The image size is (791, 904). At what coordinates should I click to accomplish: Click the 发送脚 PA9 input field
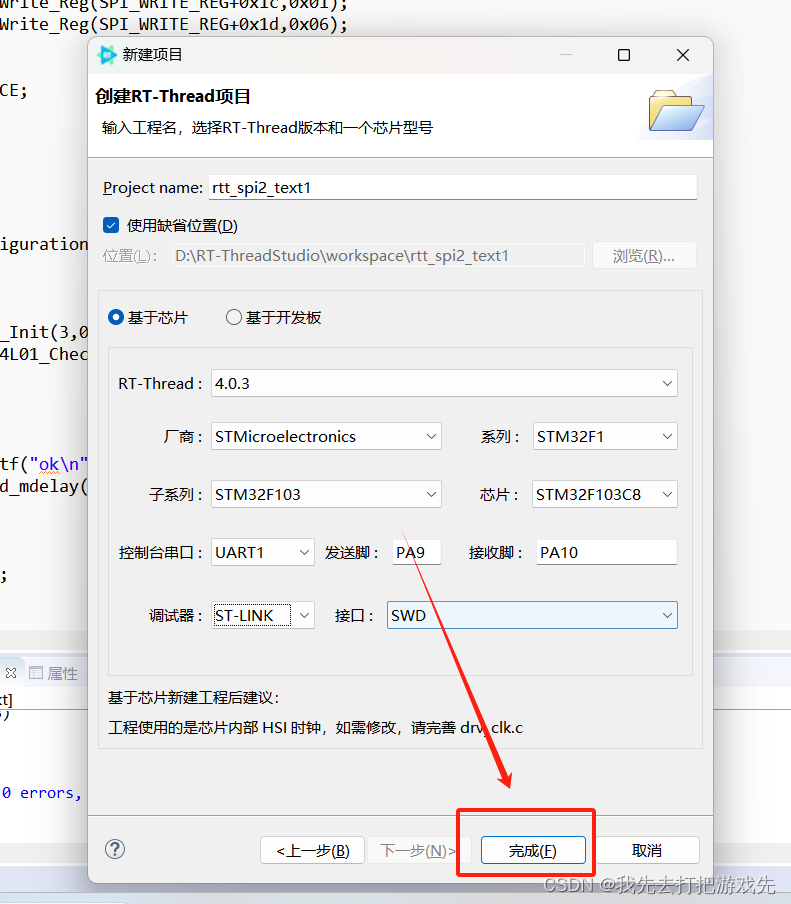coord(417,552)
